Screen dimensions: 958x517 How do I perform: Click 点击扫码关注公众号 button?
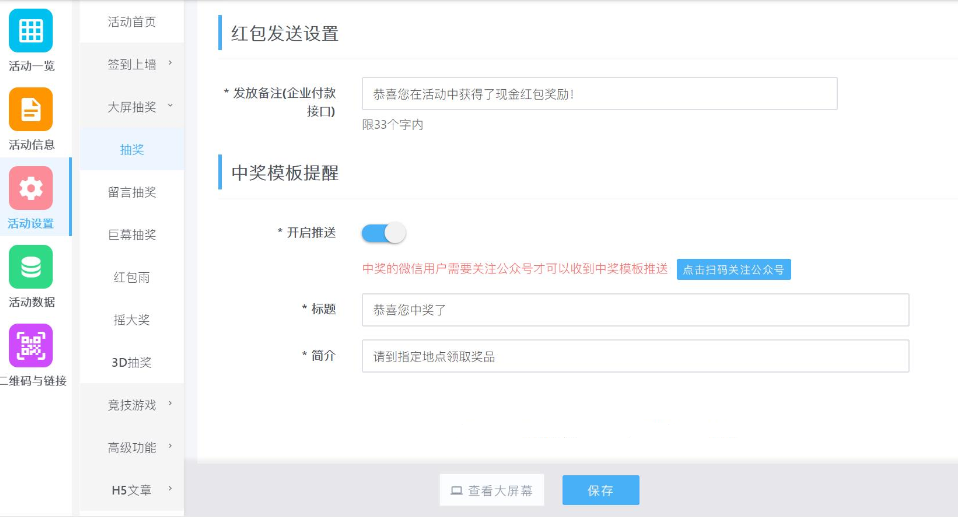click(x=733, y=270)
